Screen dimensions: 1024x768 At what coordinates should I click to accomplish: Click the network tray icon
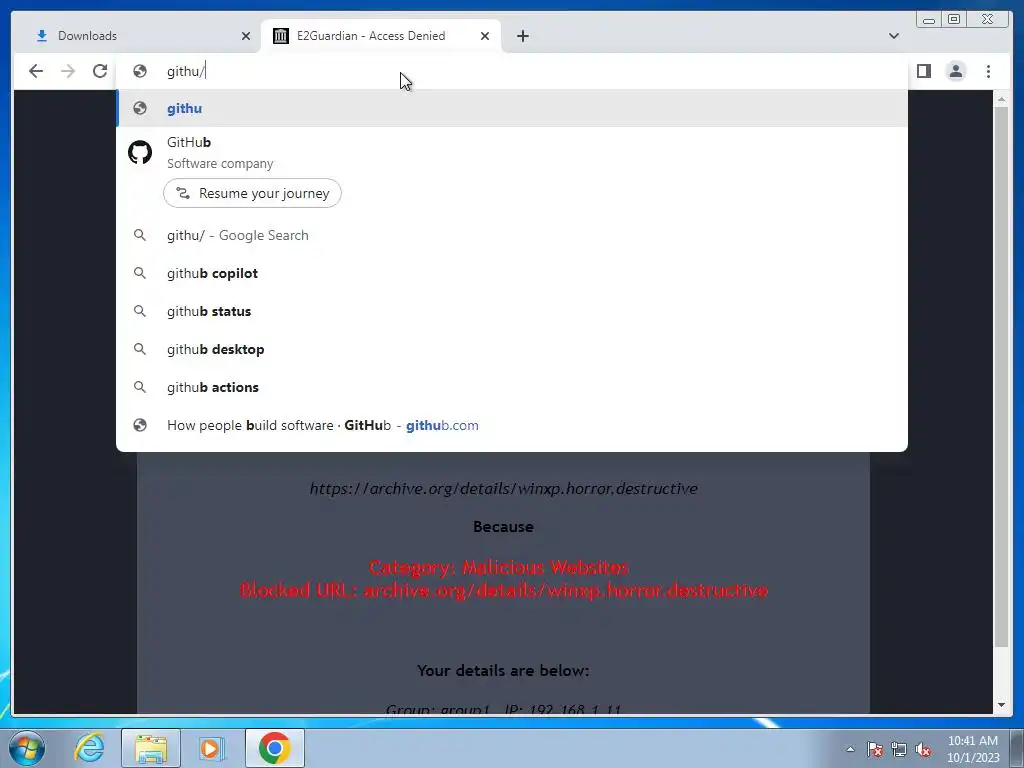[899, 749]
